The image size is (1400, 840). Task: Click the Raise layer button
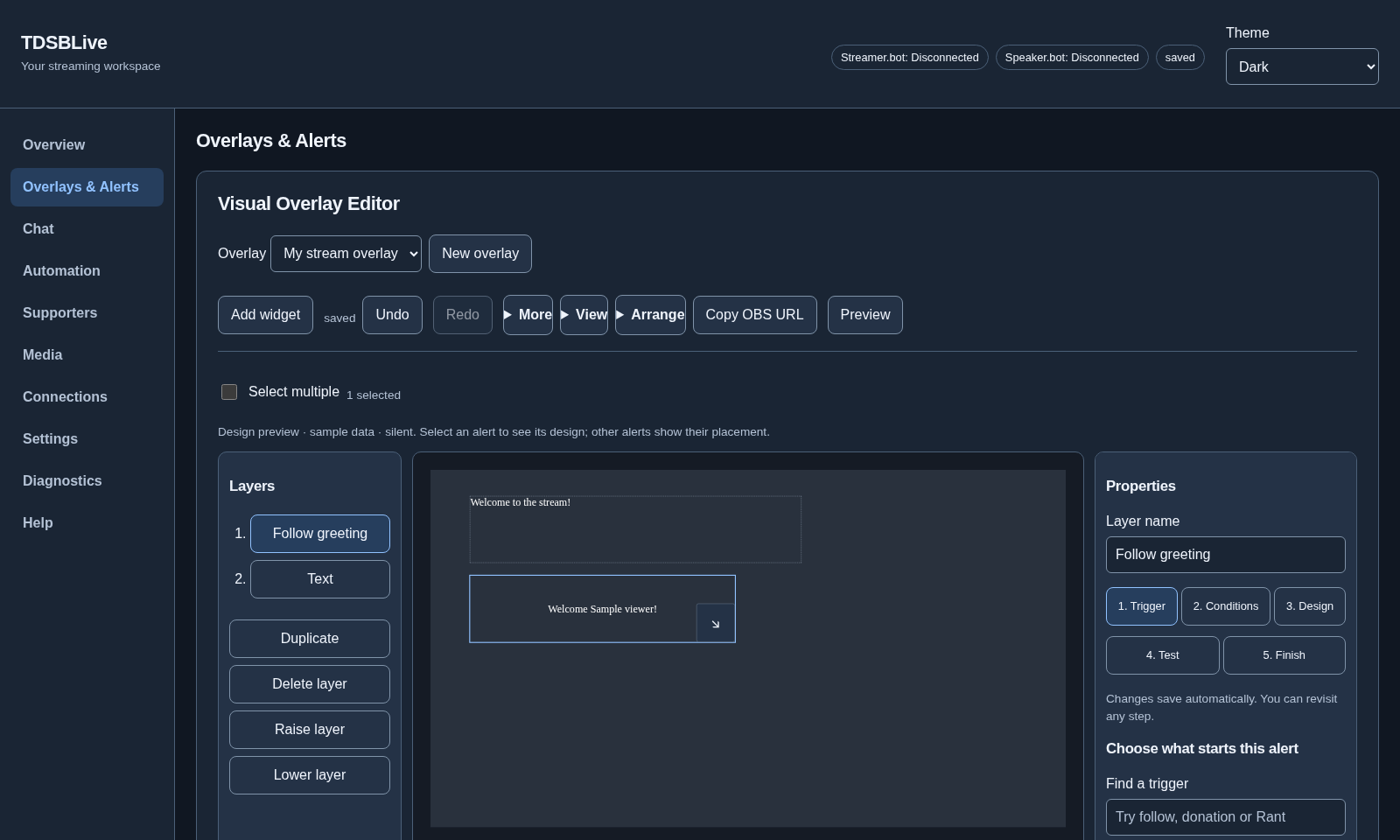coord(310,730)
